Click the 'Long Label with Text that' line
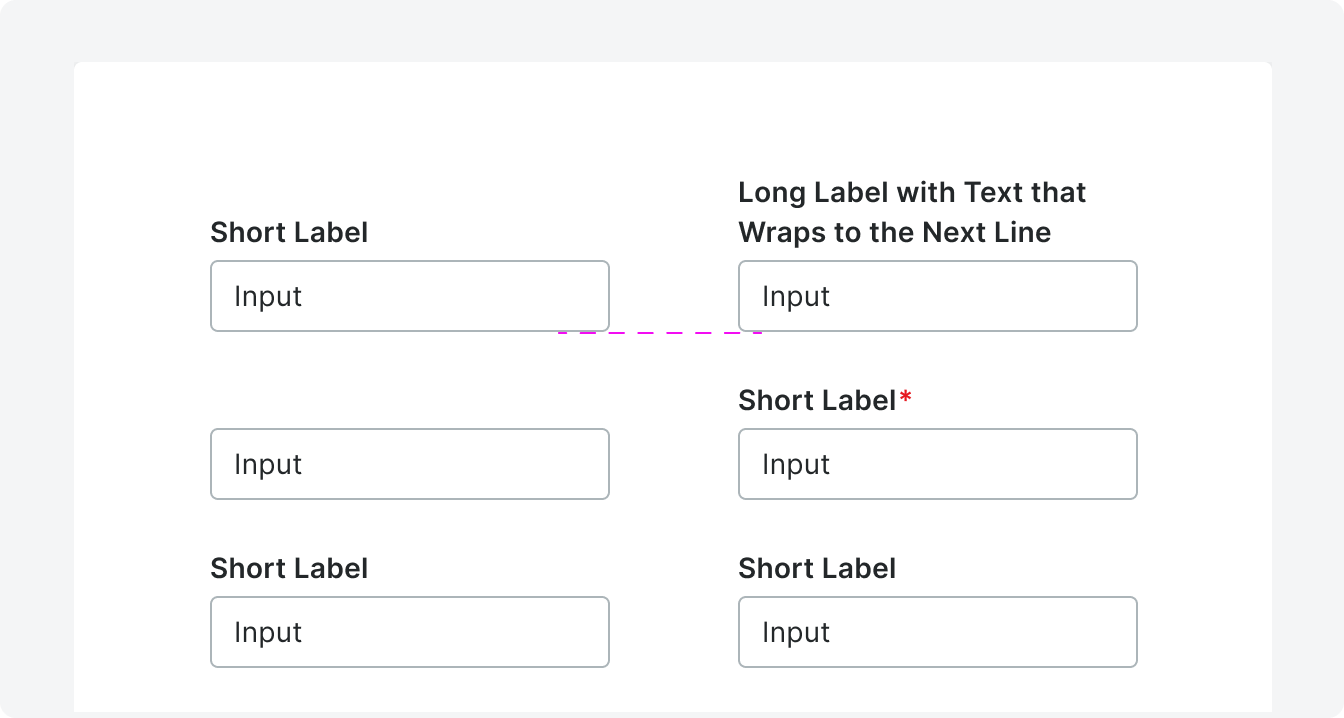 [911, 192]
